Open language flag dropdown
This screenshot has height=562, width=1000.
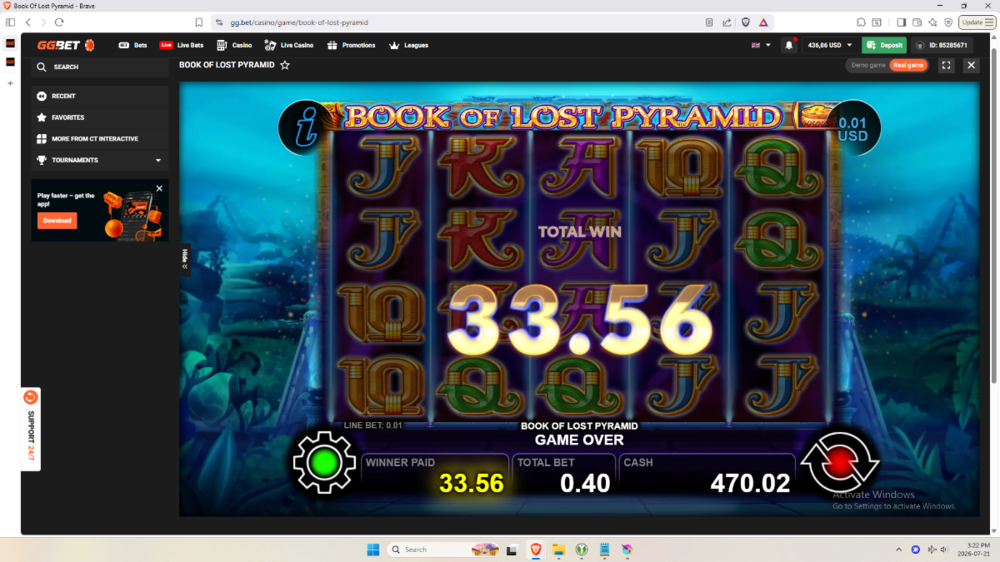point(761,45)
